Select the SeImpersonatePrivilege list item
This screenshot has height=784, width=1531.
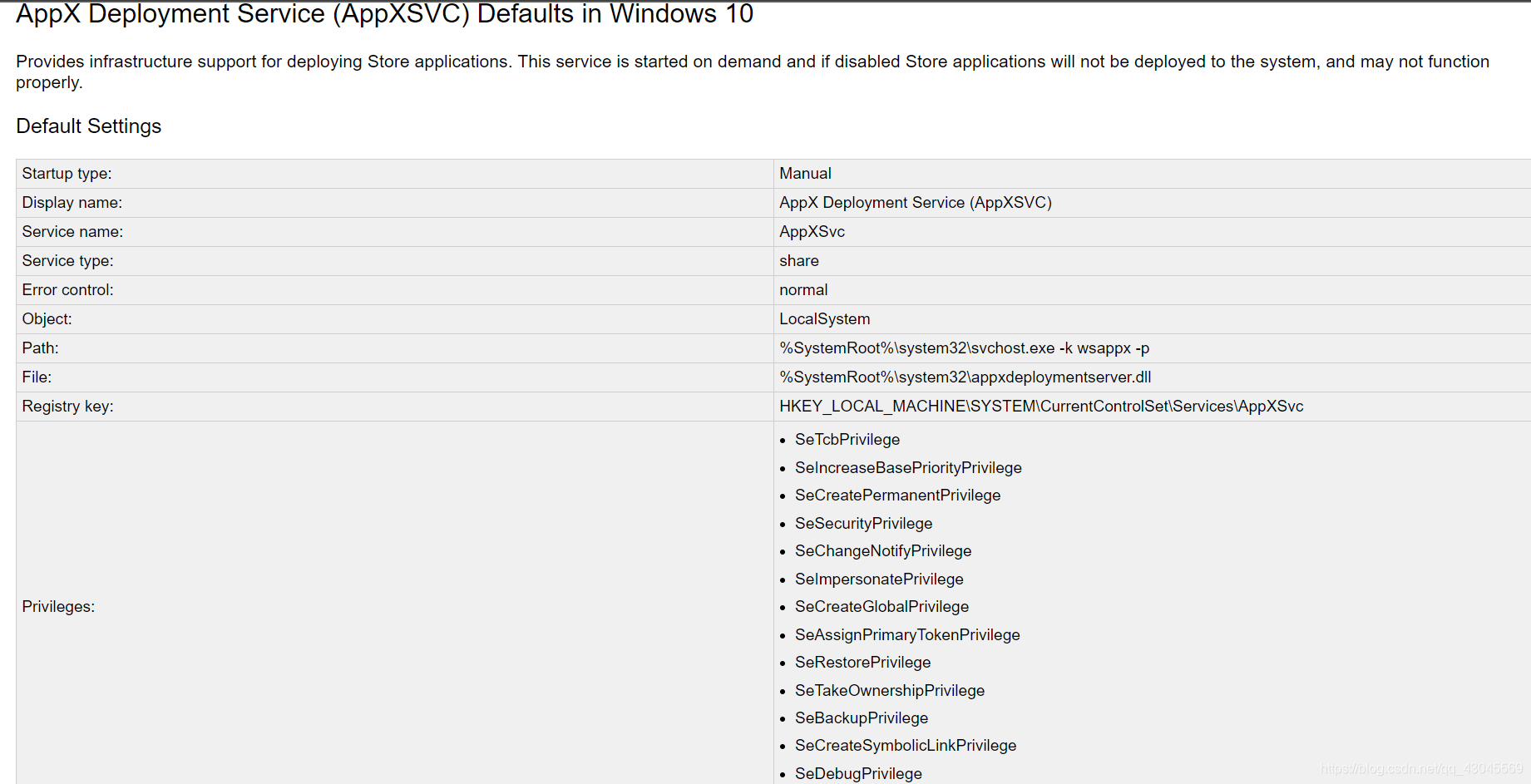pos(879,579)
